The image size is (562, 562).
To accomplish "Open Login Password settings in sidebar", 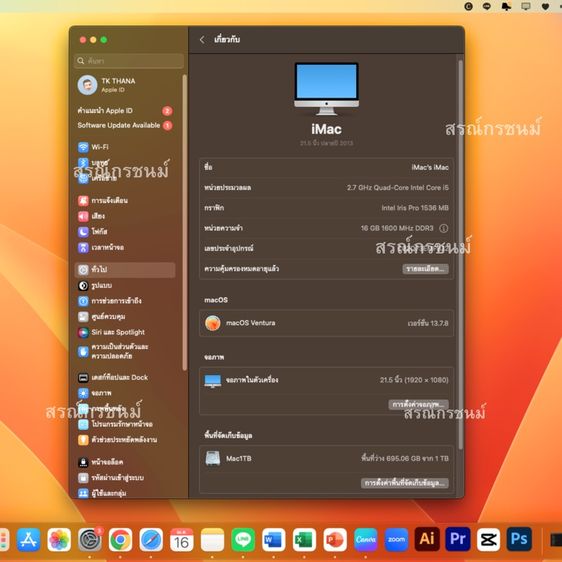I will 111,478.
